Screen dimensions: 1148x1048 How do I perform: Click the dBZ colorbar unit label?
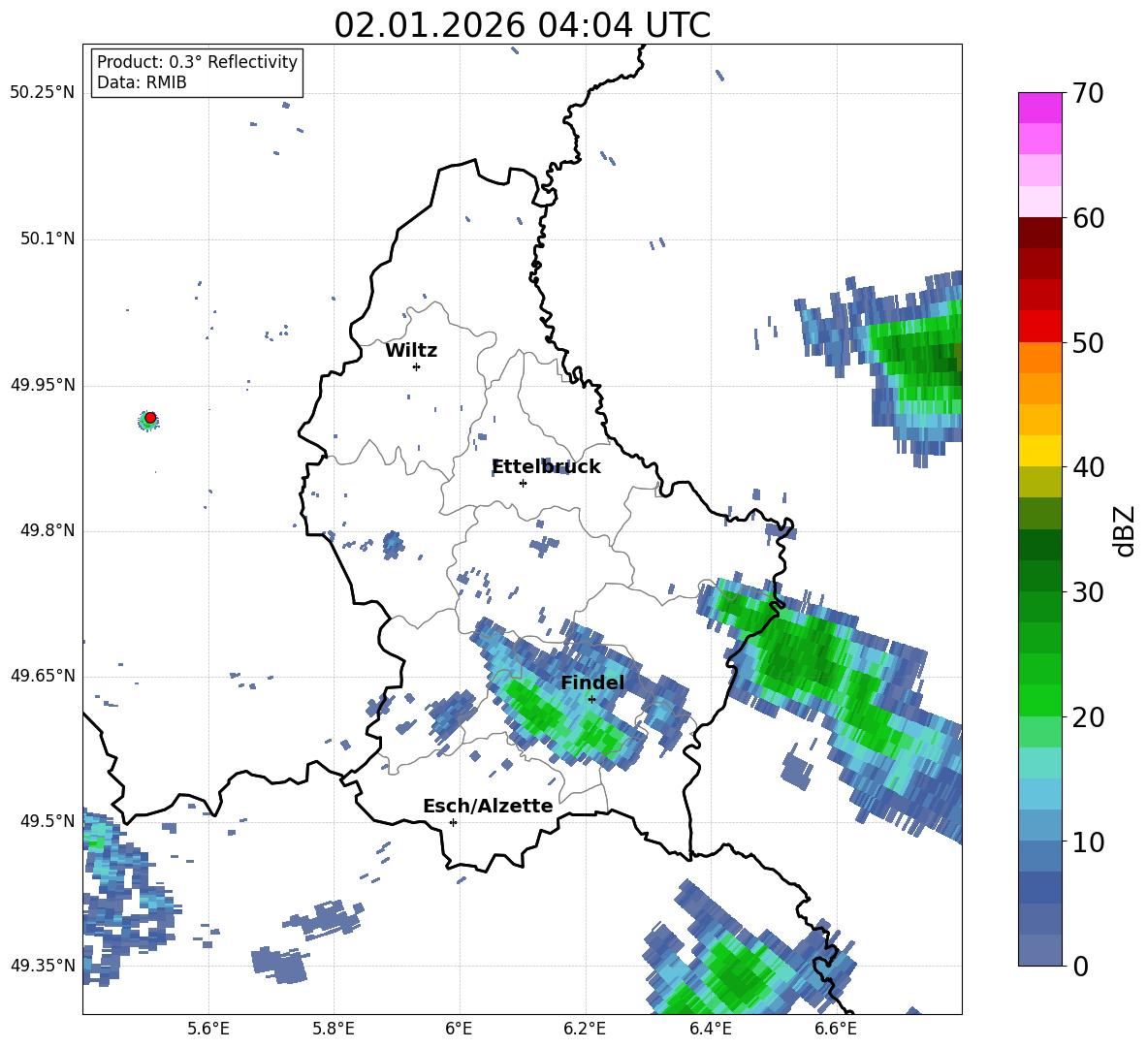1126,530
